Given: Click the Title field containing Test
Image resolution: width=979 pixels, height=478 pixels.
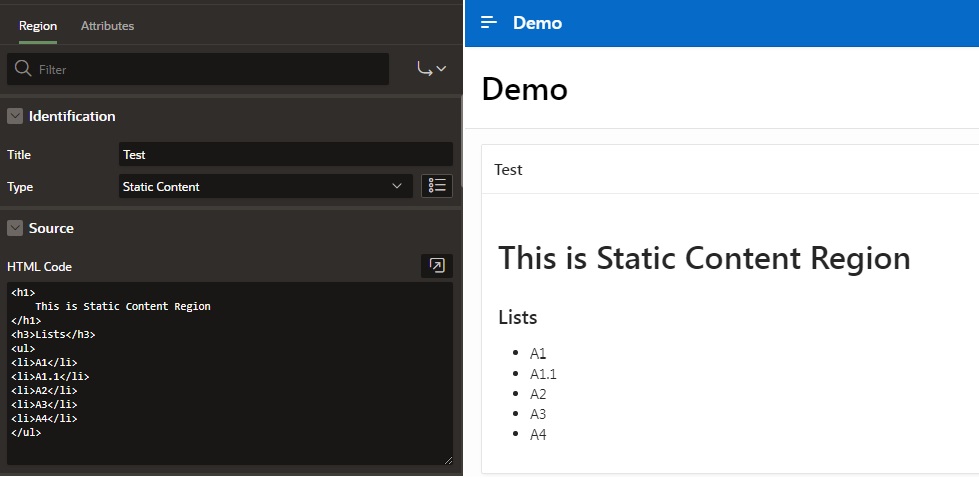Looking at the screenshot, I should click(x=285, y=154).
